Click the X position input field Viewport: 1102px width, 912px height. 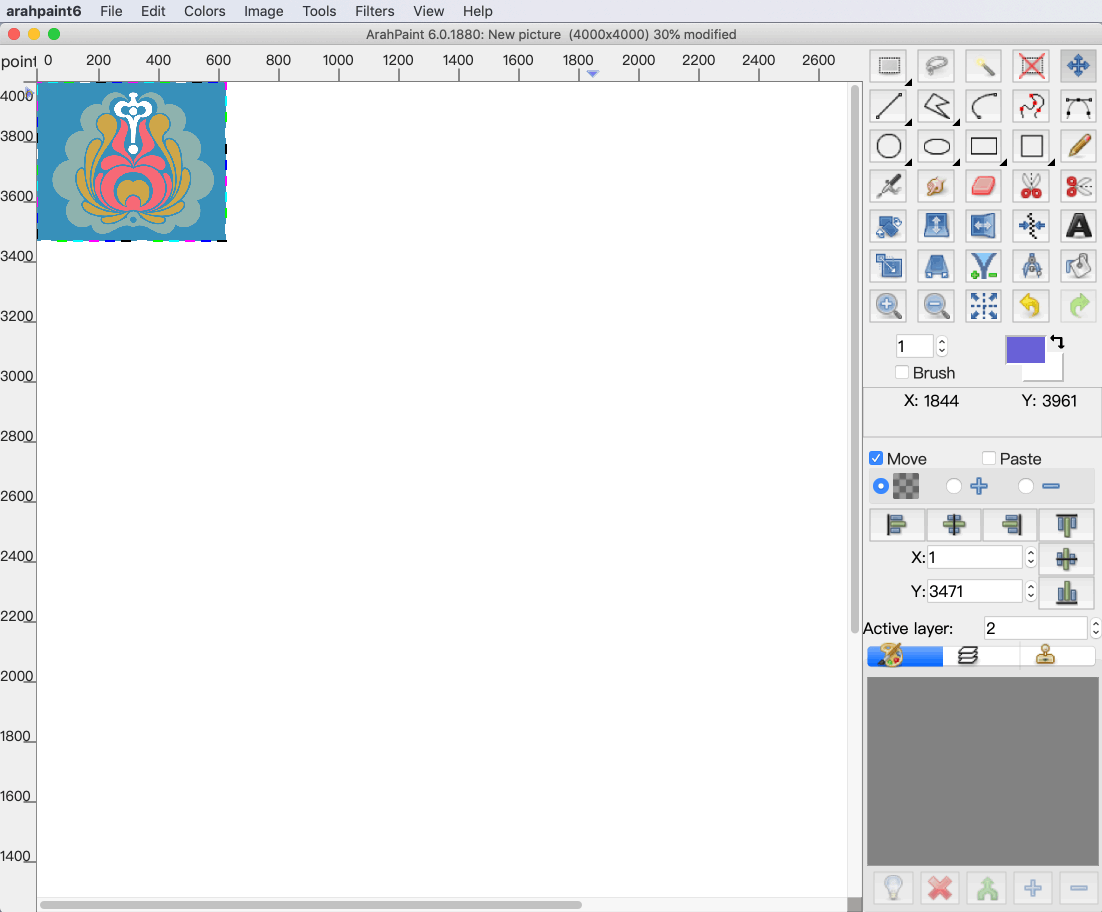tap(974, 557)
